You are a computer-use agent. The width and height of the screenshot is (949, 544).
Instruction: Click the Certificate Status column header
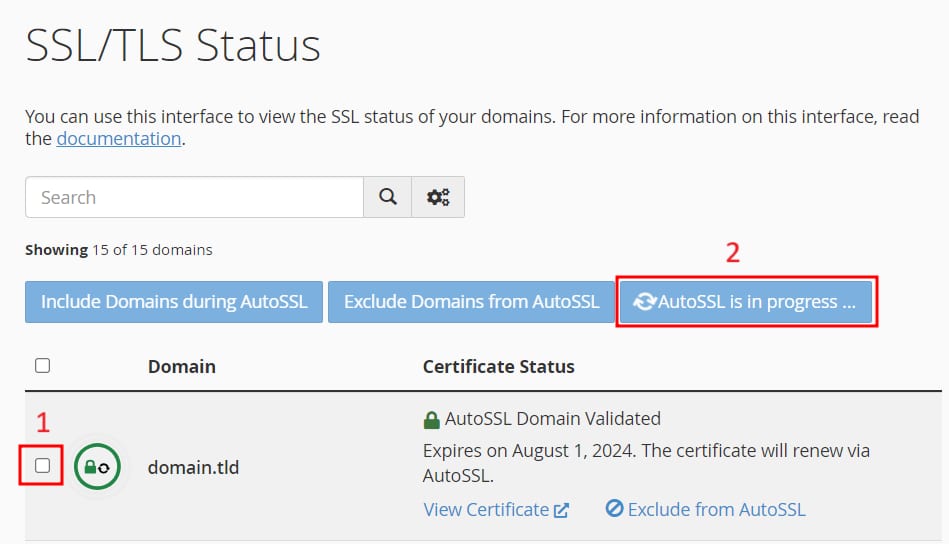click(x=498, y=366)
